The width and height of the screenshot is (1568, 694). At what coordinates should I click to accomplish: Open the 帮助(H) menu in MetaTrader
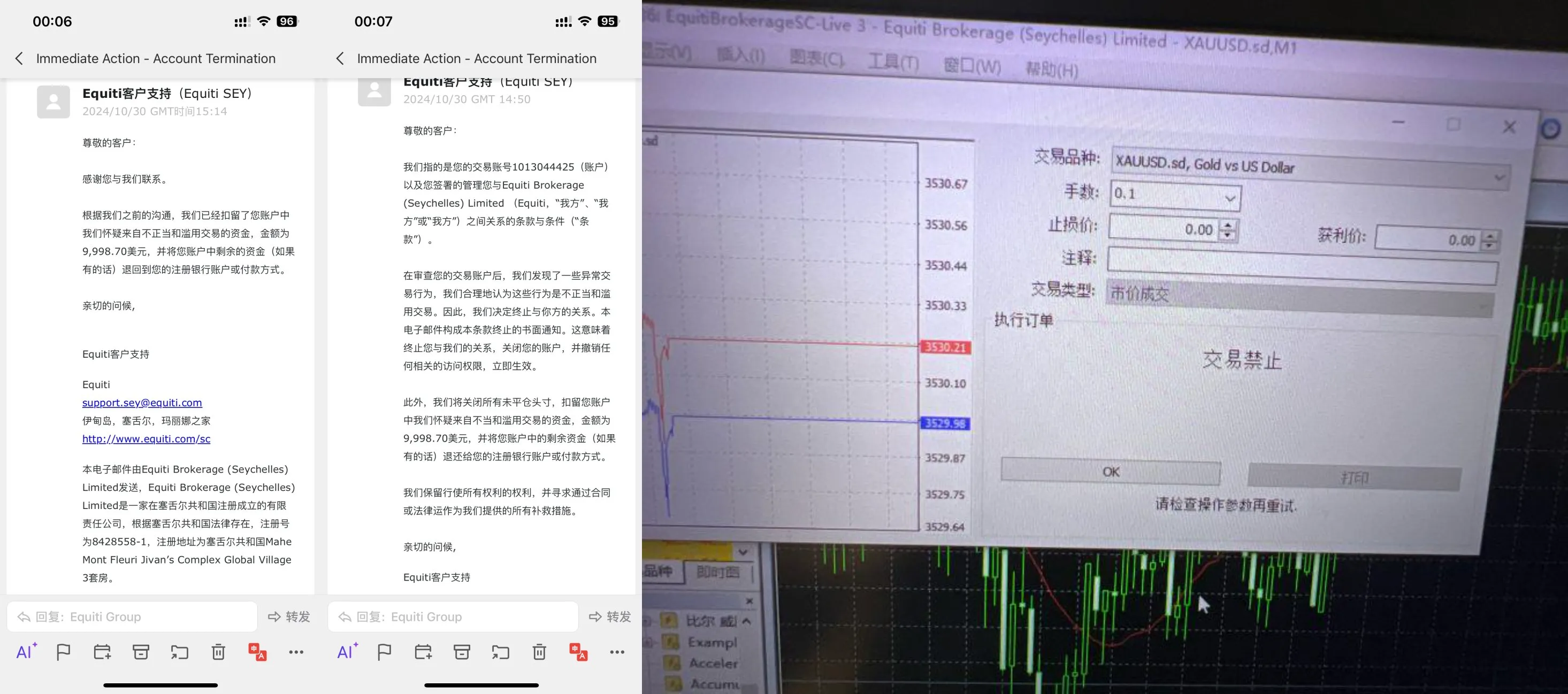click(x=1052, y=70)
